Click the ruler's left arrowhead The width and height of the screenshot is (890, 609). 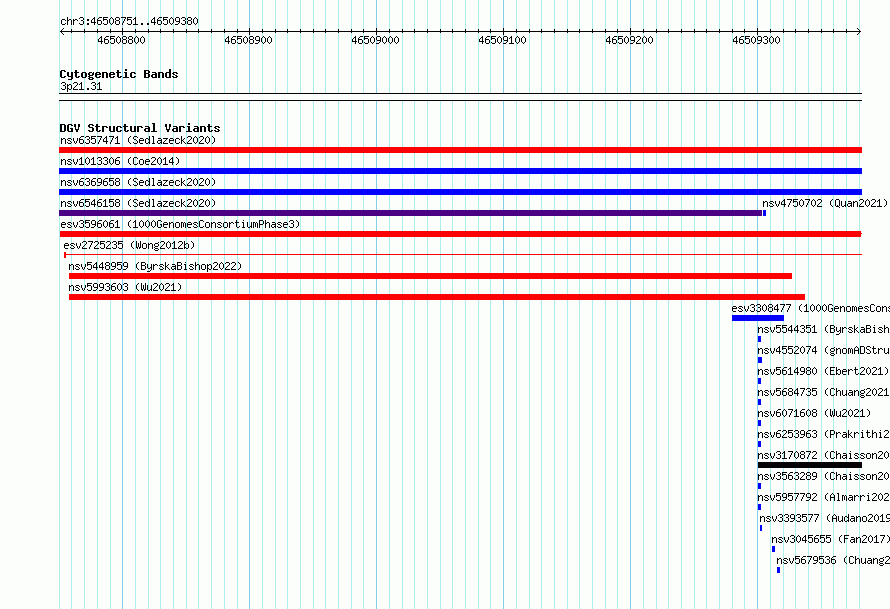pyautogui.click(x=62, y=32)
